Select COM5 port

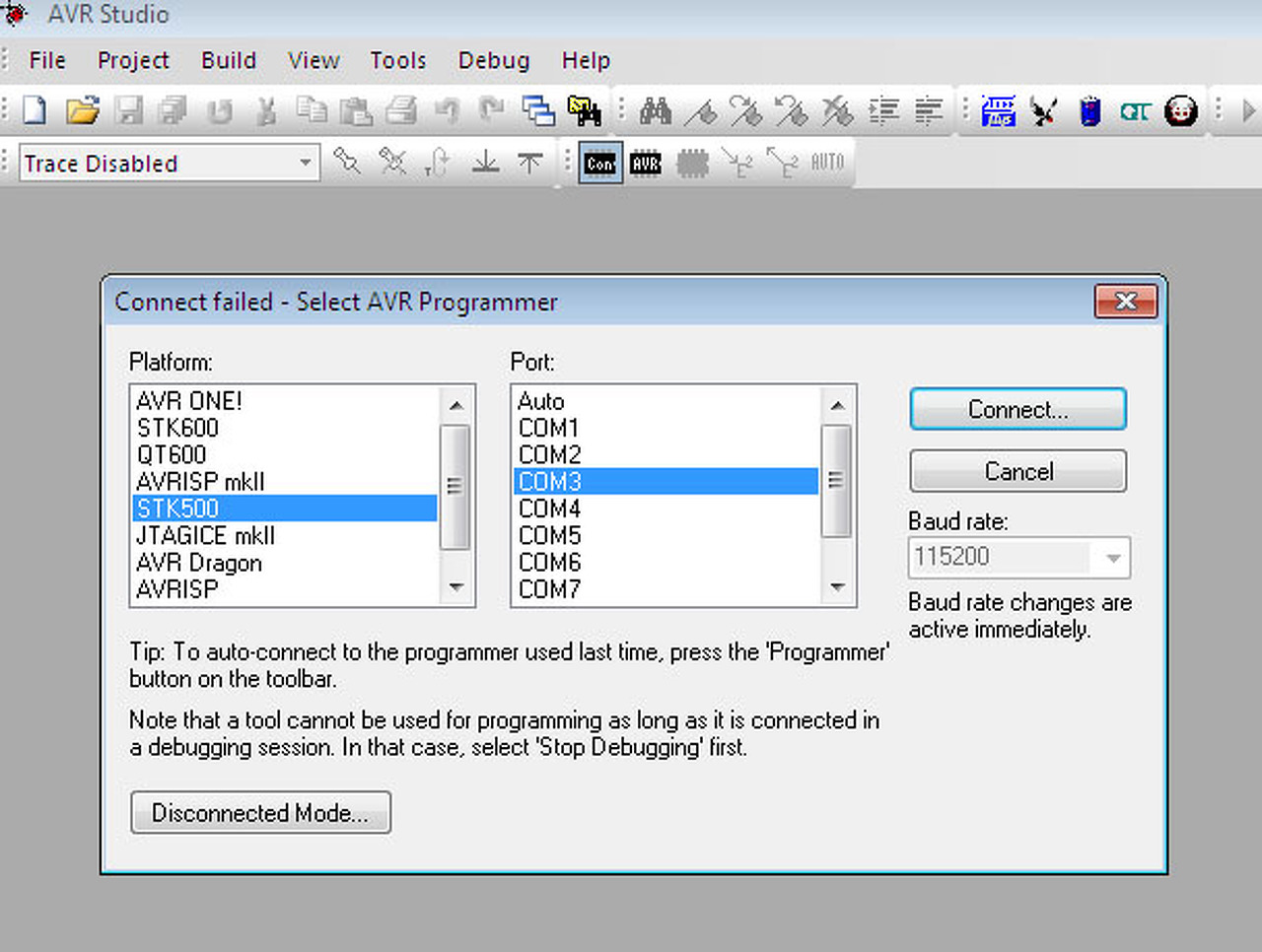666,535
